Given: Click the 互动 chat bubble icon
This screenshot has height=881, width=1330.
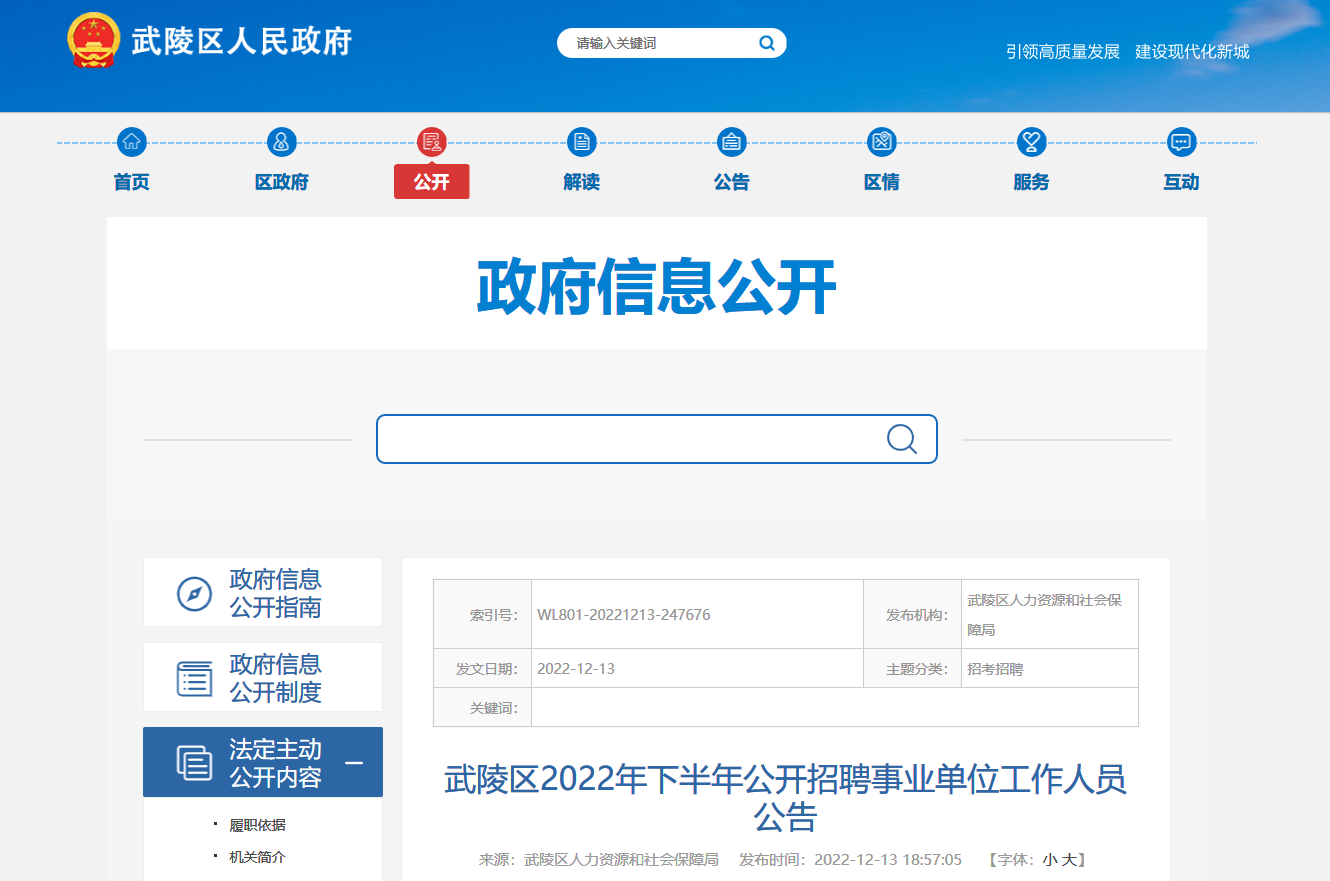Looking at the screenshot, I should pos(1181,142).
